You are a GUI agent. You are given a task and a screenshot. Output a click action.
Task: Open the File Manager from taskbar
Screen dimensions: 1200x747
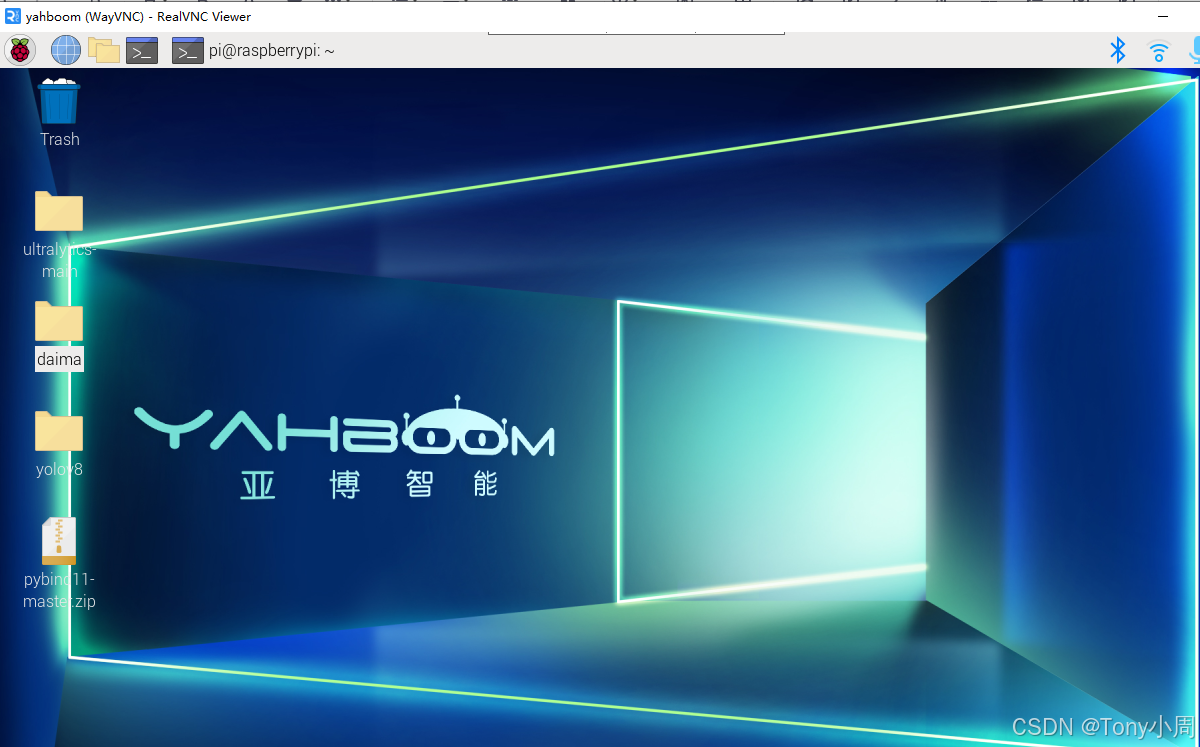click(x=104, y=50)
